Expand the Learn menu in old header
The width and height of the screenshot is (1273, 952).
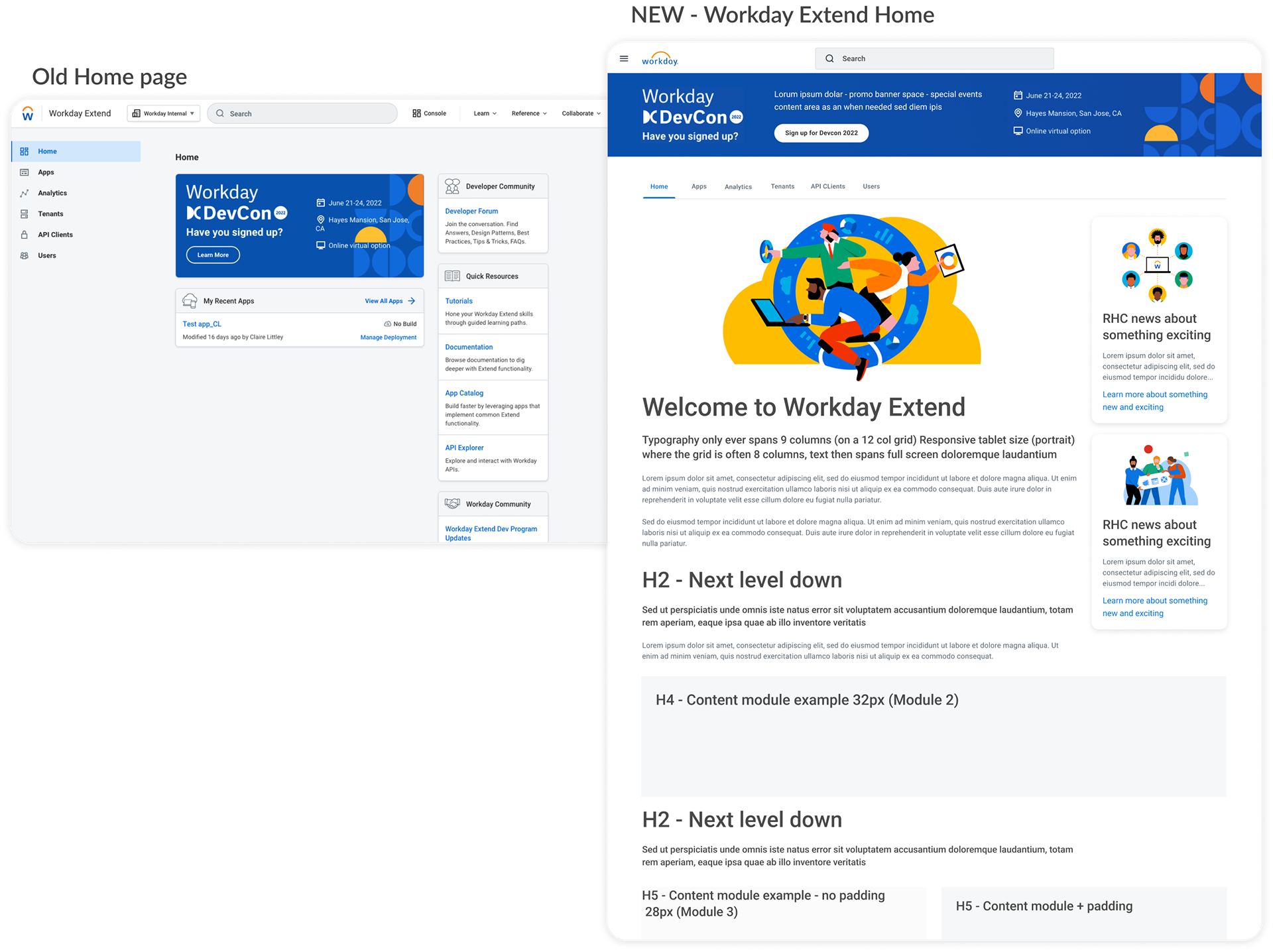pyautogui.click(x=485, y=113)
